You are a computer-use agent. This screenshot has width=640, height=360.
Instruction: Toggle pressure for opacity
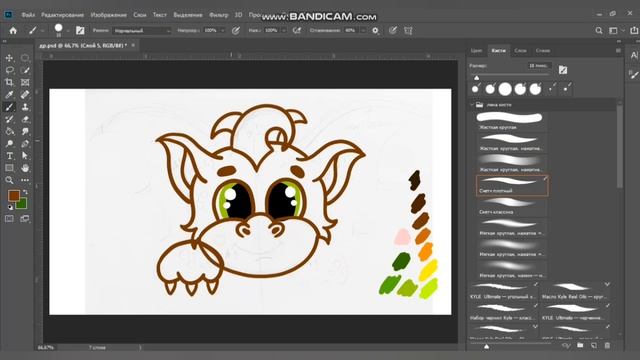pyautogui.click(x=236, y=31)
